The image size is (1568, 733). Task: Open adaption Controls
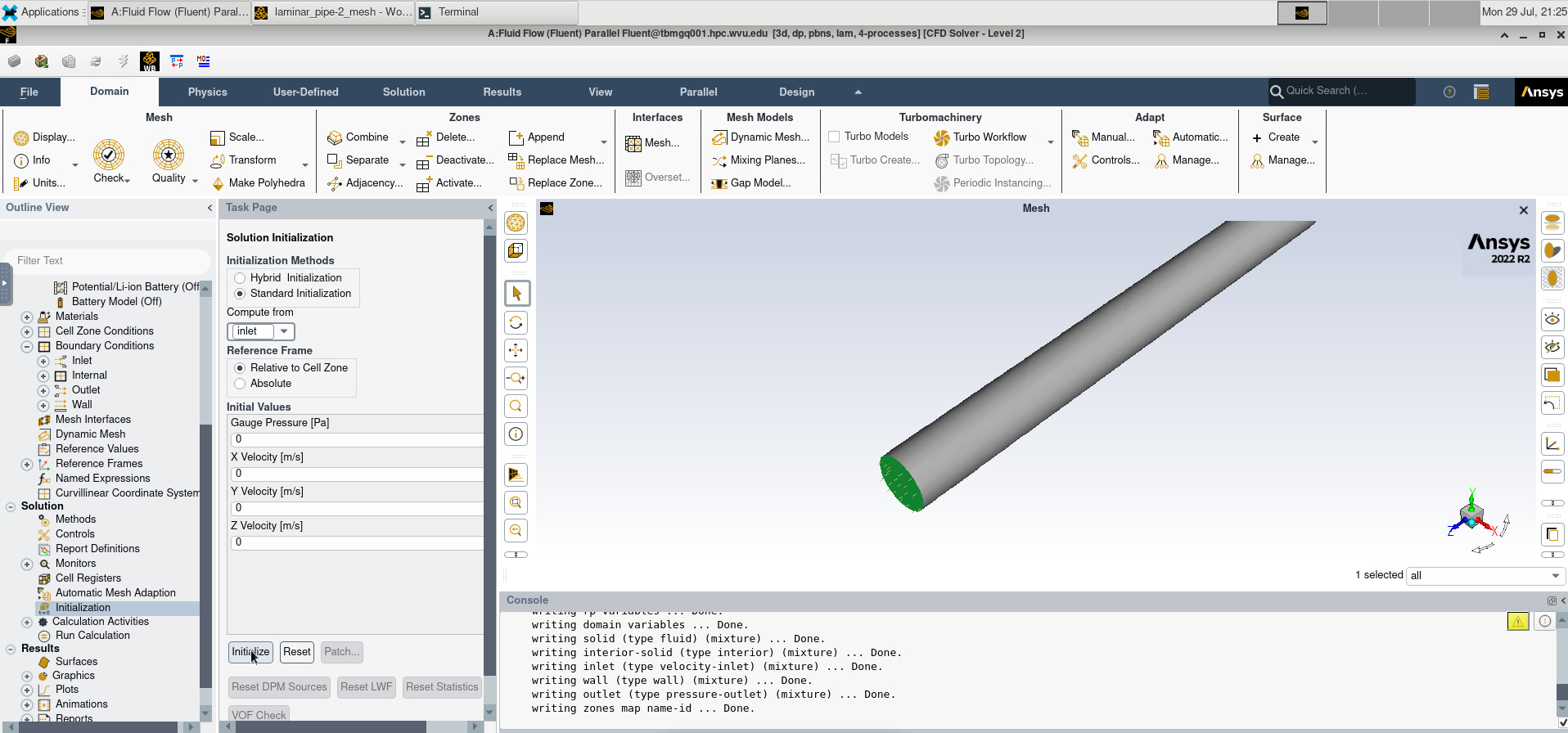1106,160
